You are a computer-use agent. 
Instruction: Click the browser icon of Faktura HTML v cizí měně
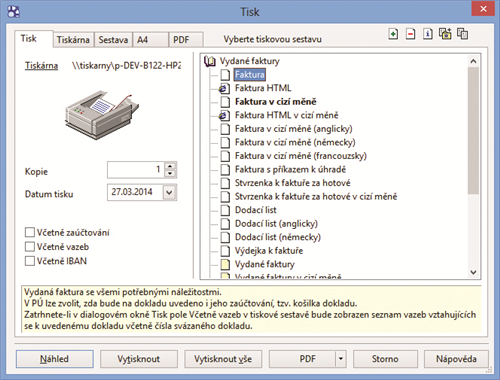[x=224, y=115]
